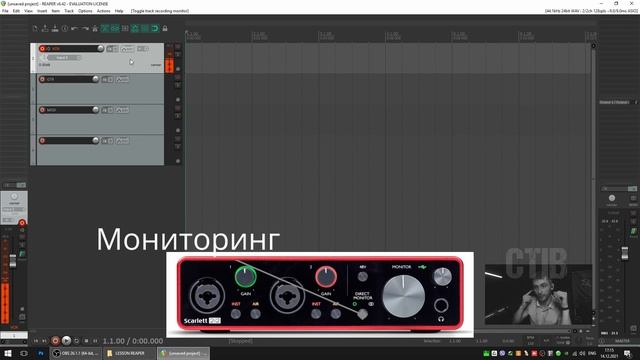Arm the unnamed fourth track for recording
The width and height of the screenshot is (640, 360).
(x=42, y=140)
